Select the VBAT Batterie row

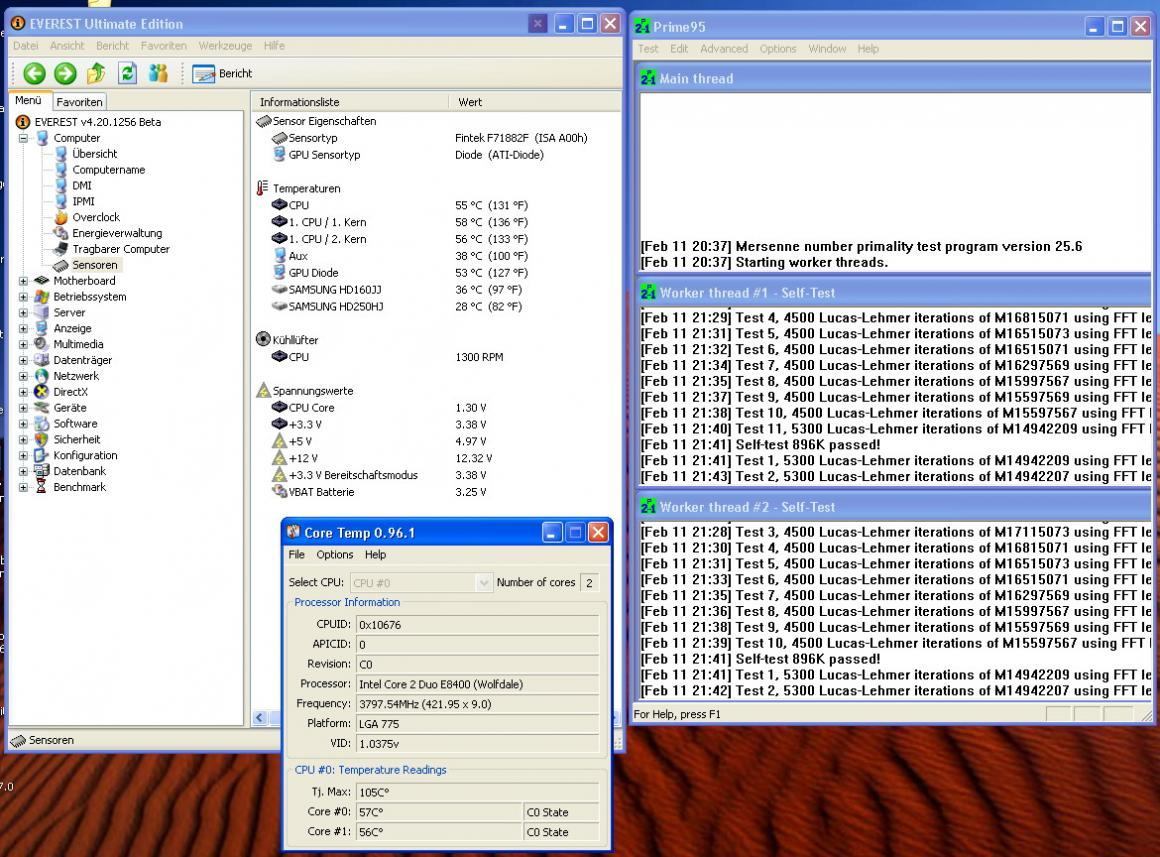point(436,492)
